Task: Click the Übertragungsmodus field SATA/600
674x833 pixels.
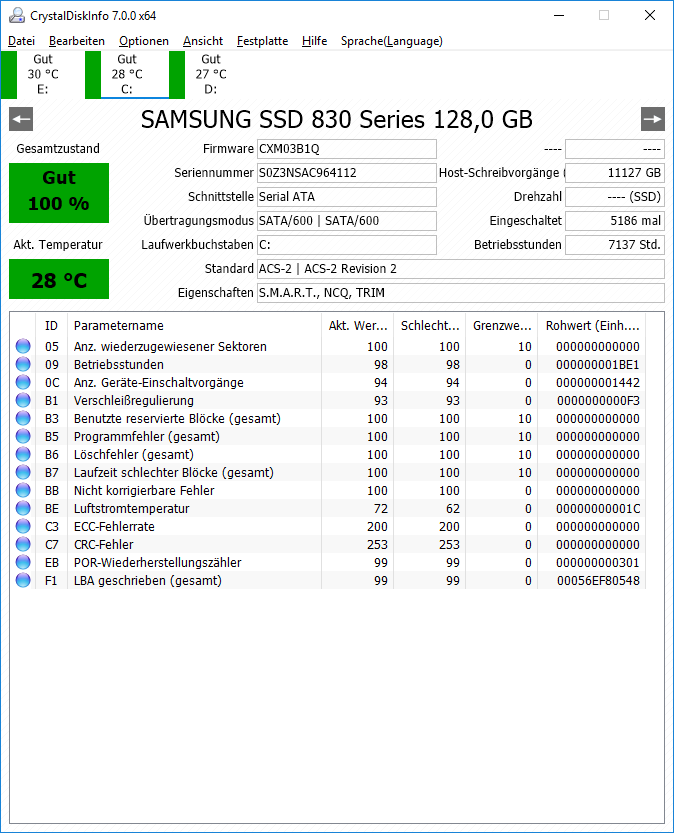Action: pyautogui.click(x=347, y=220)
